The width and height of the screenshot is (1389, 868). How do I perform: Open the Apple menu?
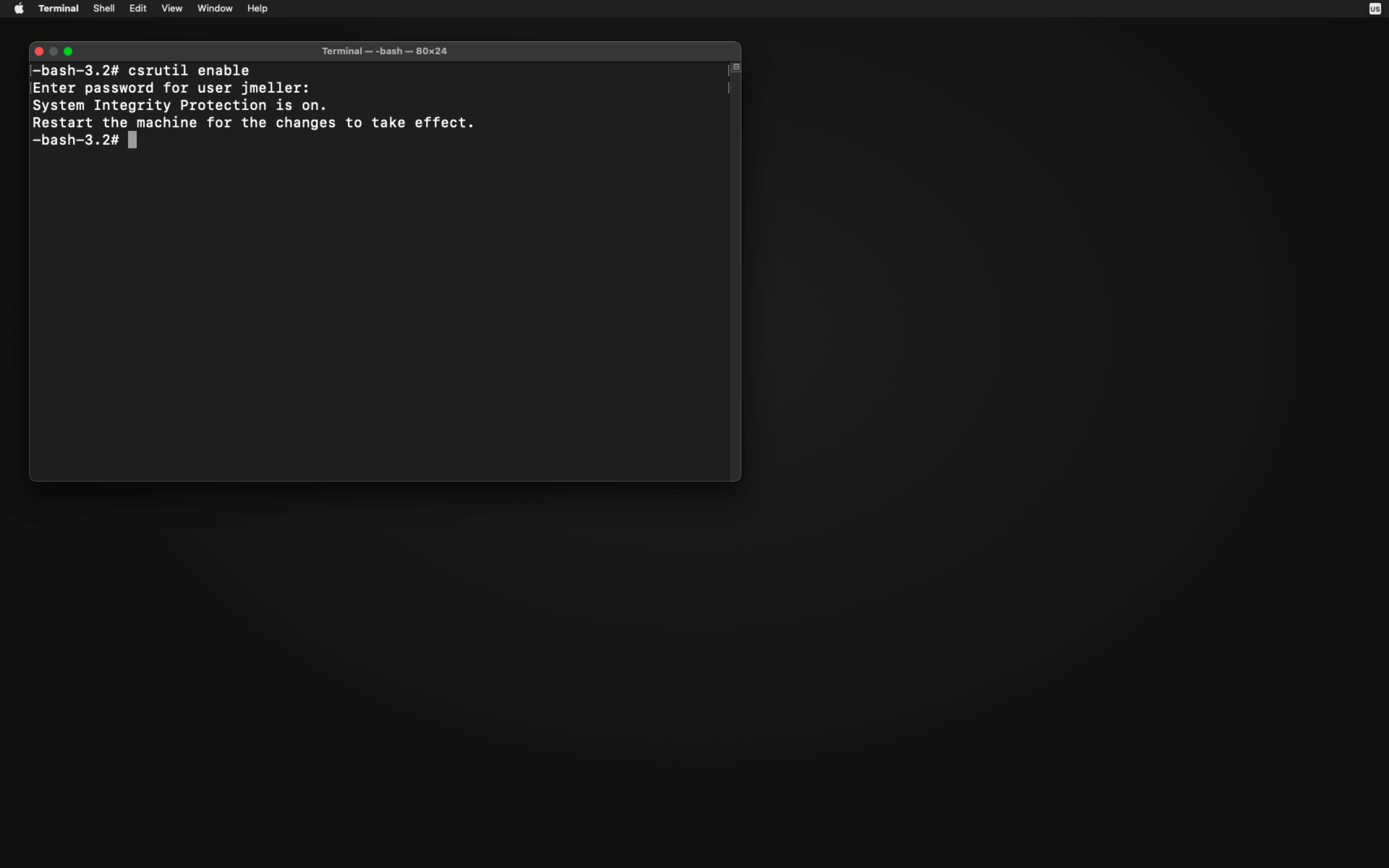click(x=19, y=8)
